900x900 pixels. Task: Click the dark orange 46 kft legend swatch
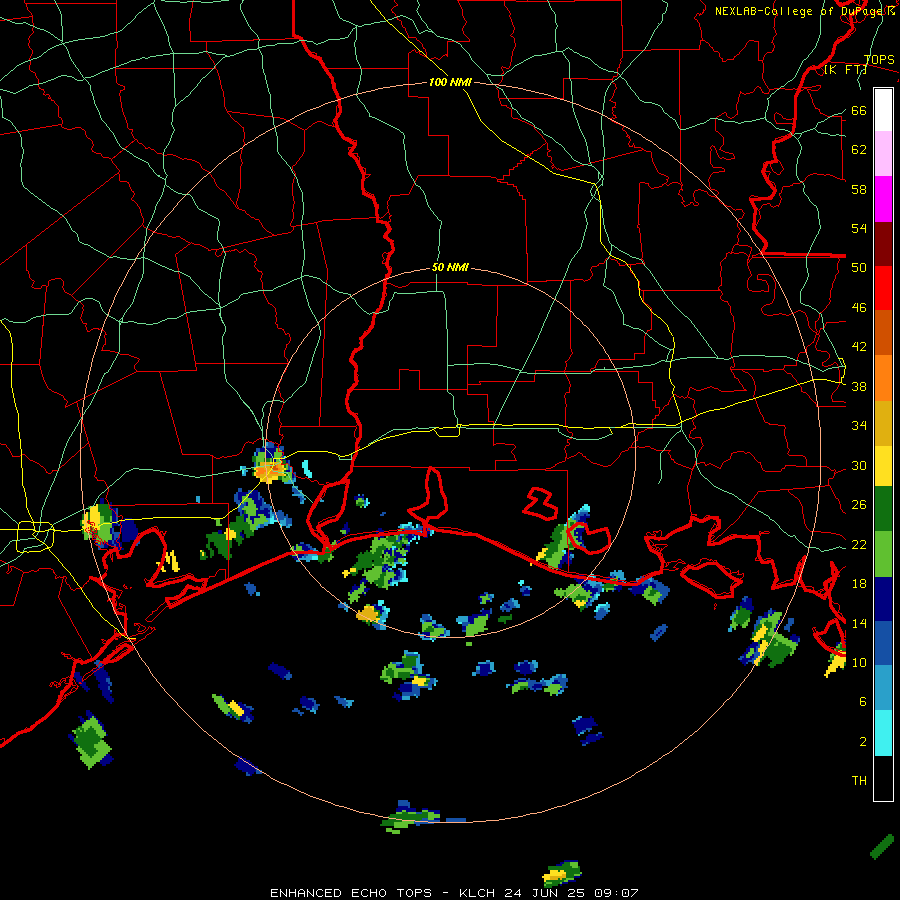[883, 333]
